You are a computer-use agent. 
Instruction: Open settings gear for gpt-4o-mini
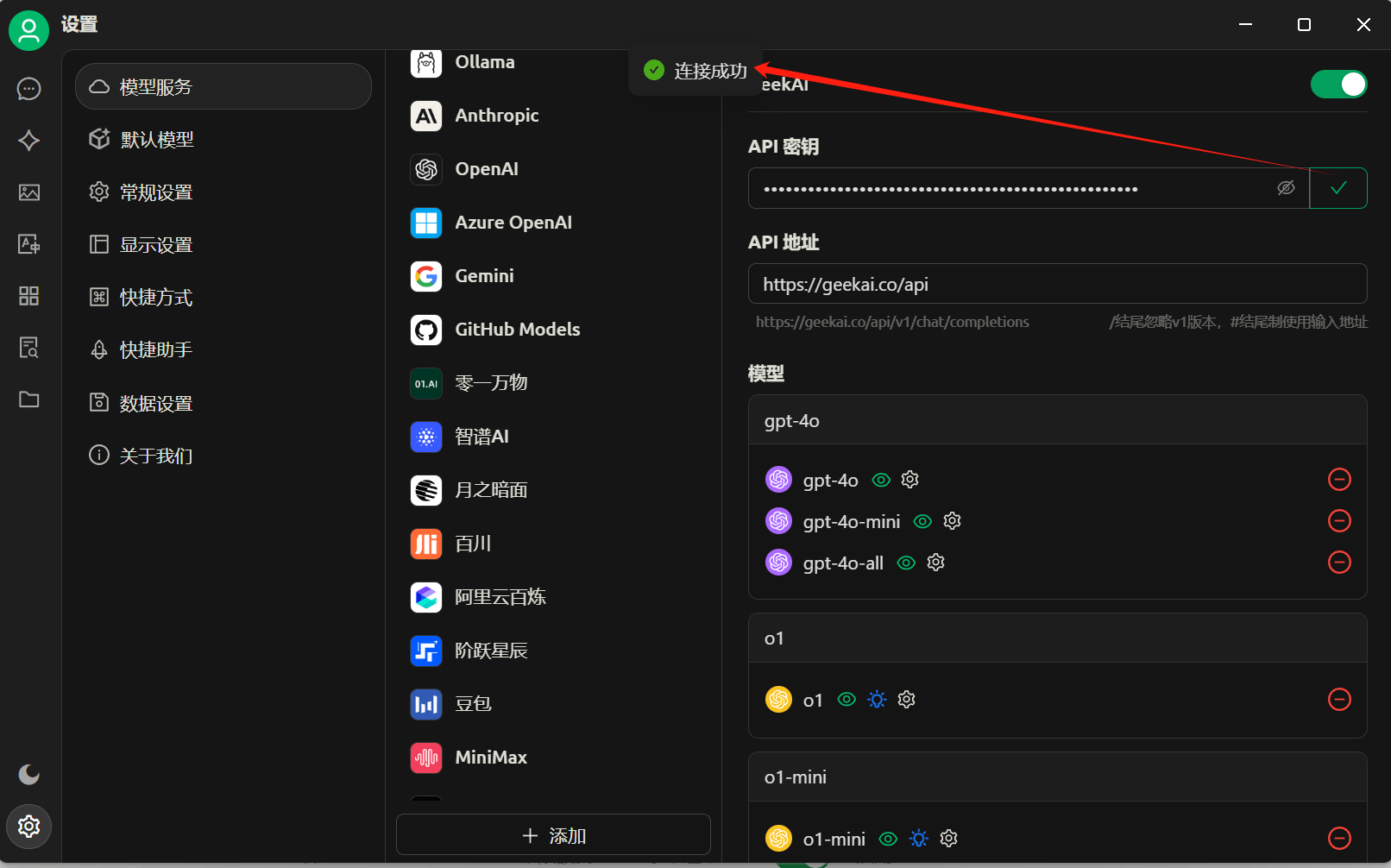[x=952, y=521]
